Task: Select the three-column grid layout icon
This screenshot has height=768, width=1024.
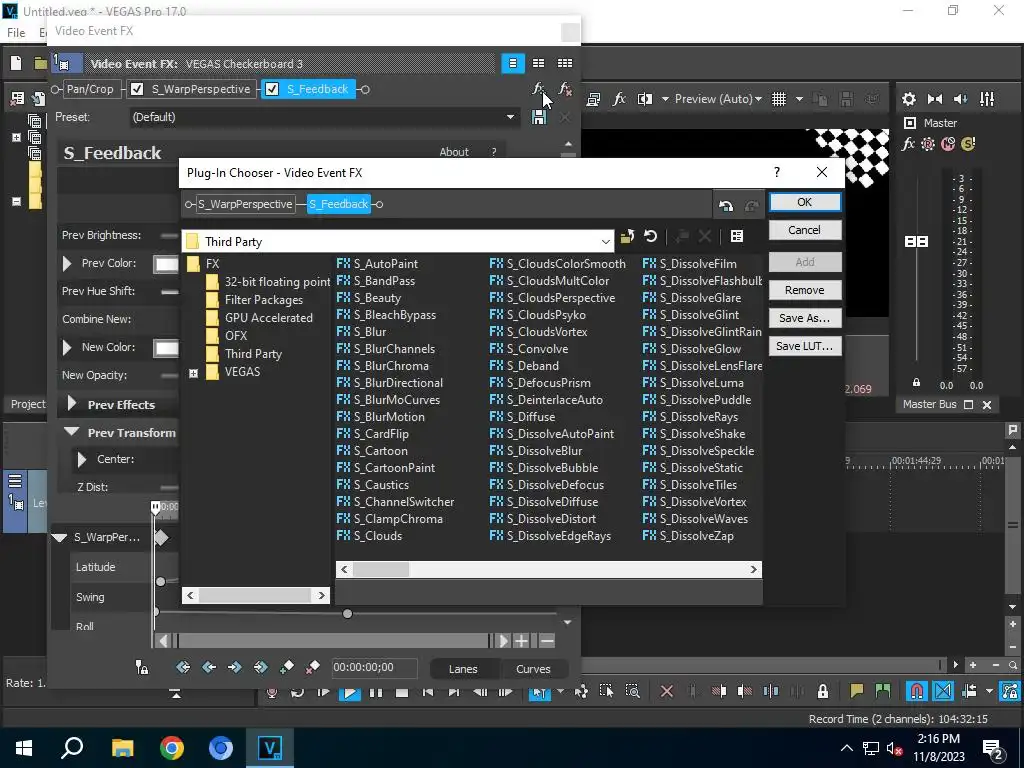Action: tap(565, 63)
